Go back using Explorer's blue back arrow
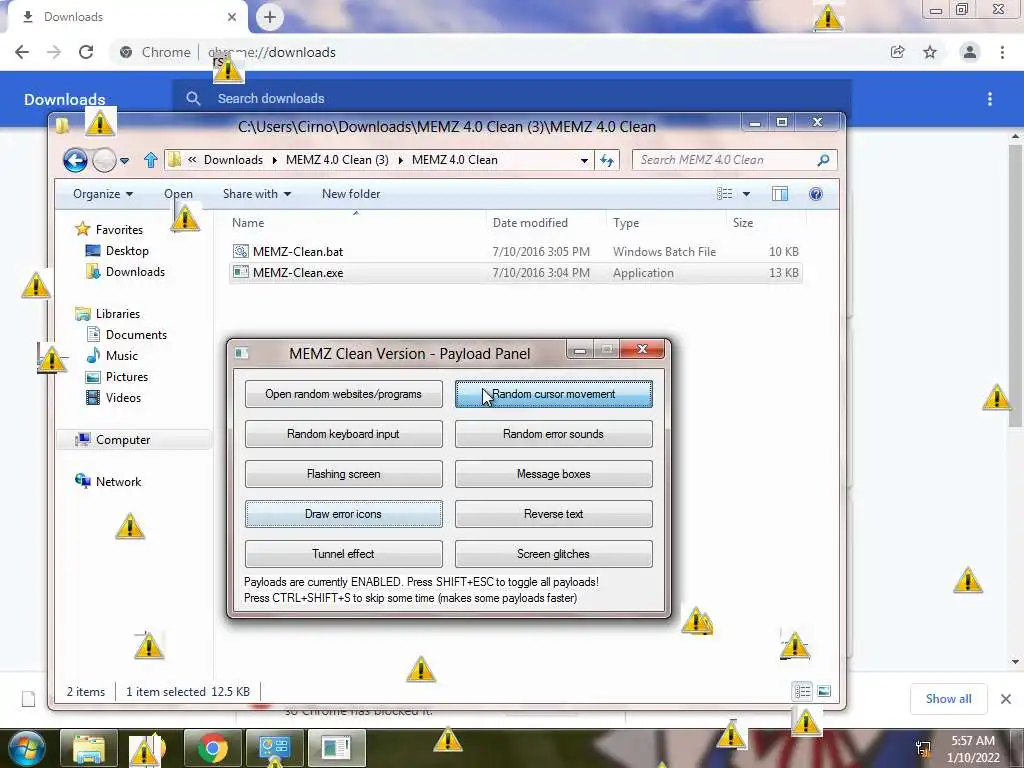1024x768 pixels. pyautogui.click(x=75, y=159)
